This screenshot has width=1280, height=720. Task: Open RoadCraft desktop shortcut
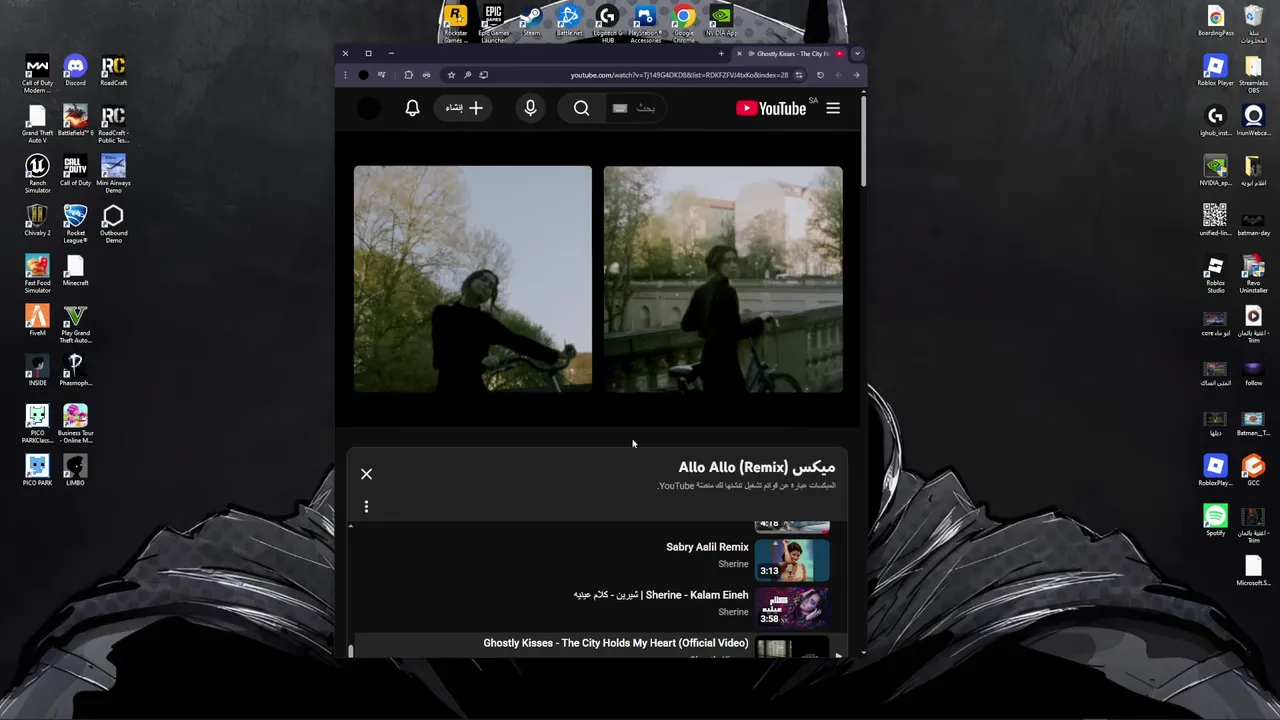113,71
